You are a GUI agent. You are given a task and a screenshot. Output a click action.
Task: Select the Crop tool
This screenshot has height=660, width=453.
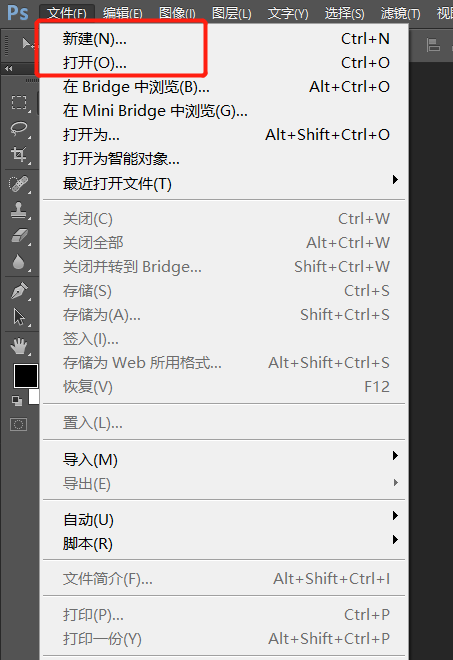click(19, 154)
